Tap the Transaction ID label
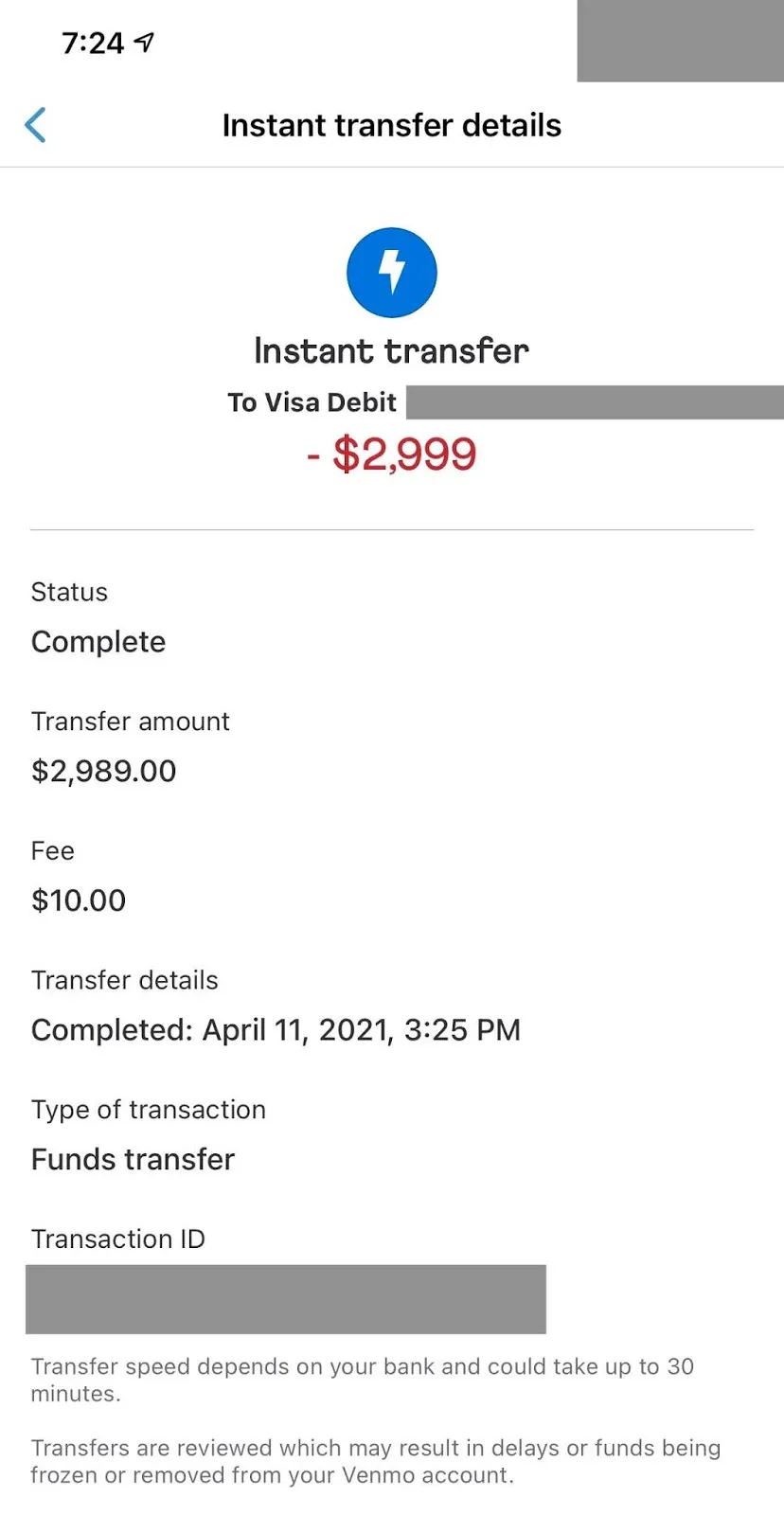Image resolution: width=784 pixels, height=1515 pixels. pyautogui.click(x=118, y=1239)
